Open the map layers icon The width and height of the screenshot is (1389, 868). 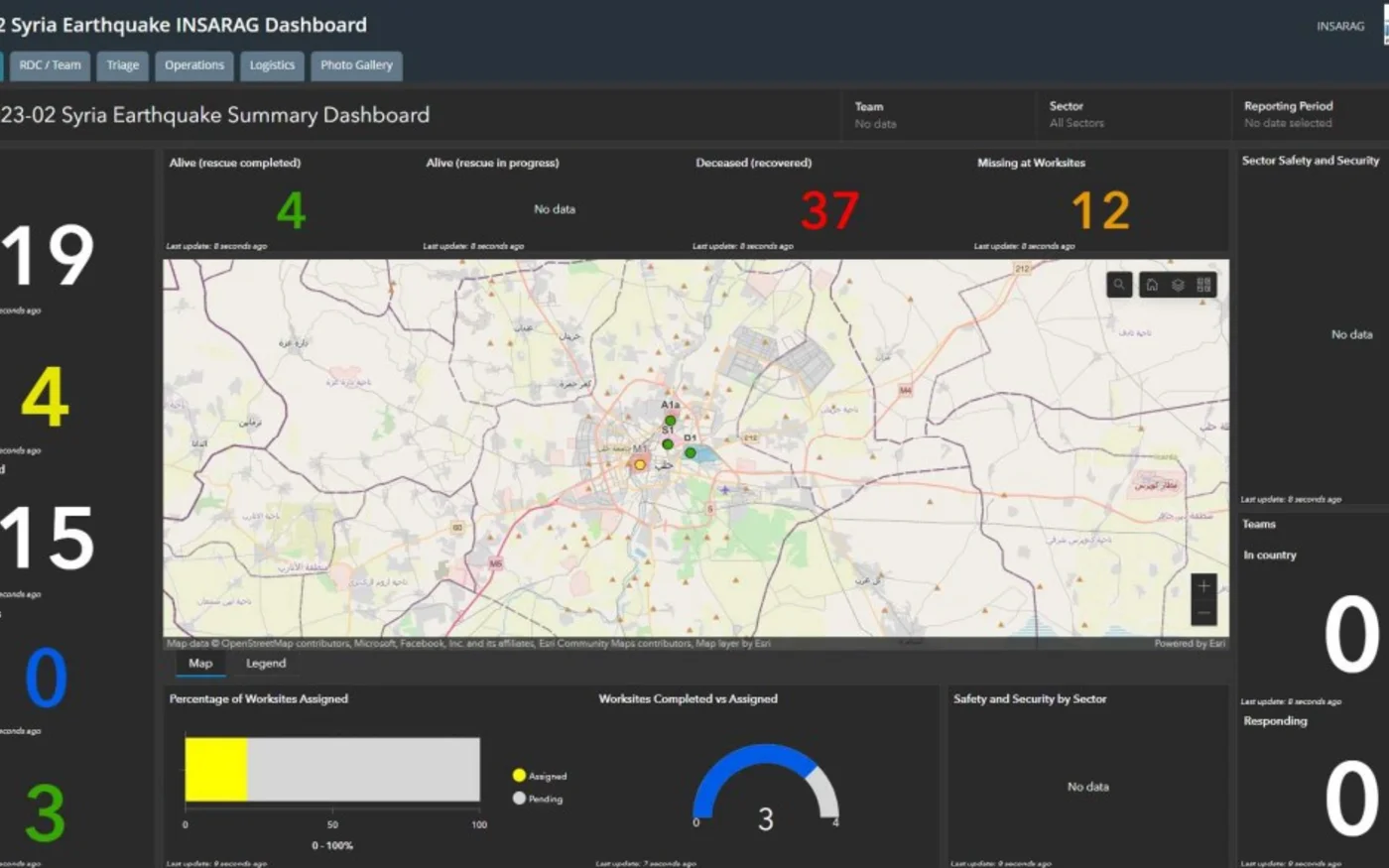click(1177, 285)
